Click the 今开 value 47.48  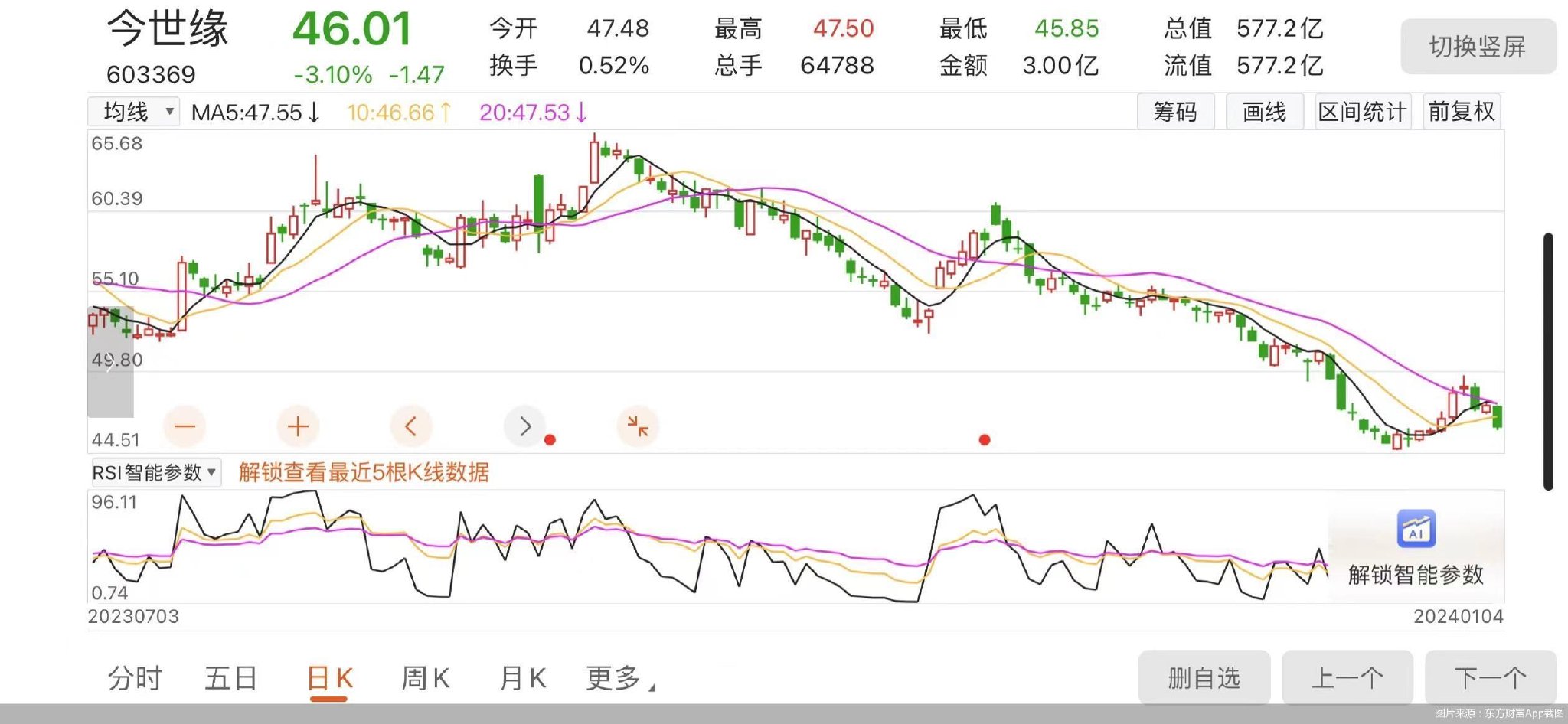click(618, 28)
